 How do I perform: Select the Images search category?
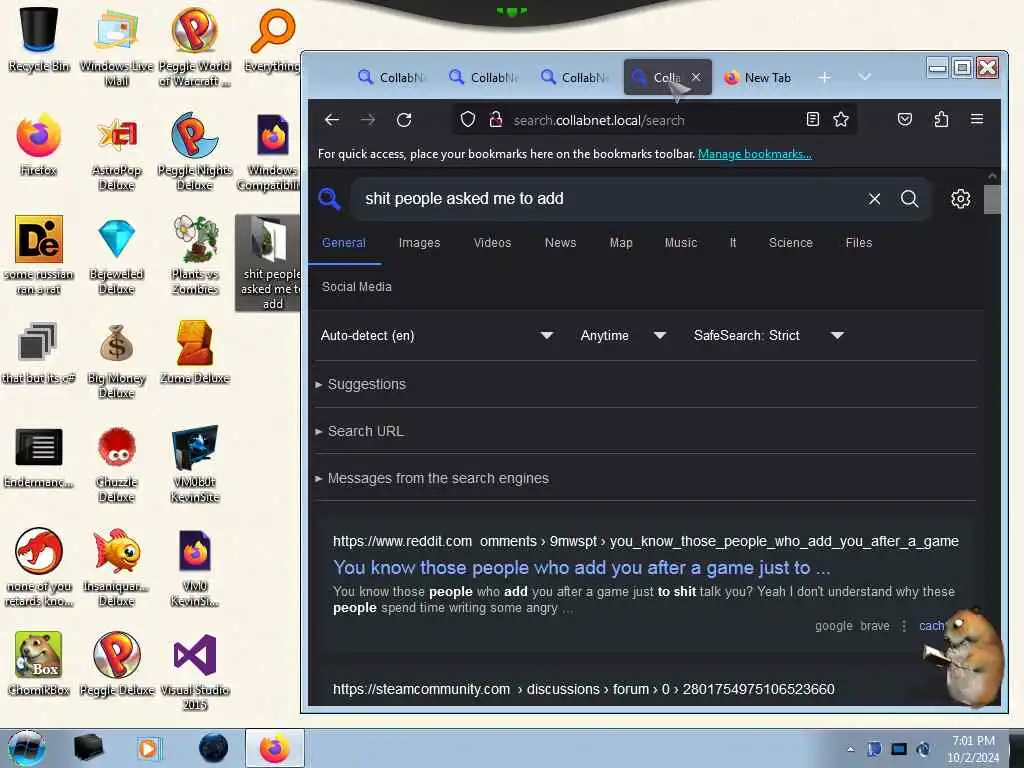[419, 243]
